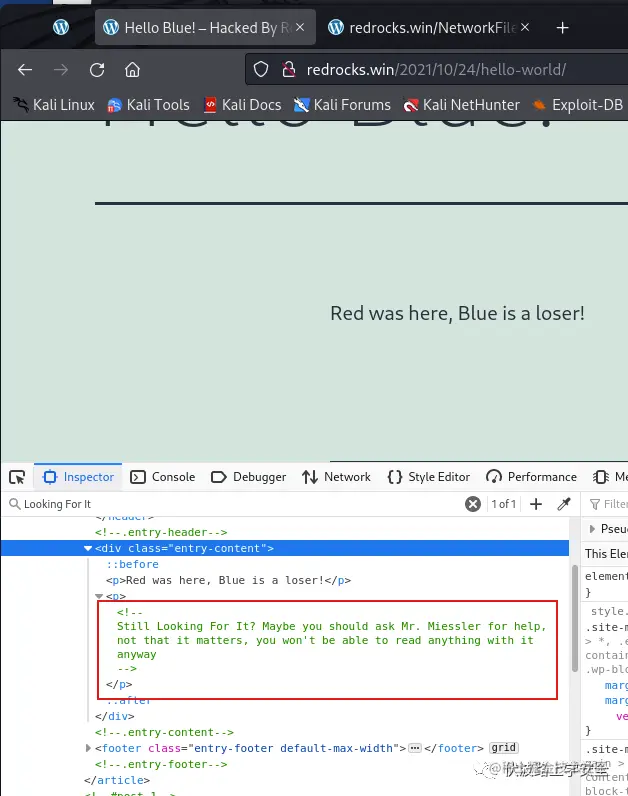Collapse the div entry-content node
The image size is (628, 796).
pyautogui.click(x=88, y=548)
